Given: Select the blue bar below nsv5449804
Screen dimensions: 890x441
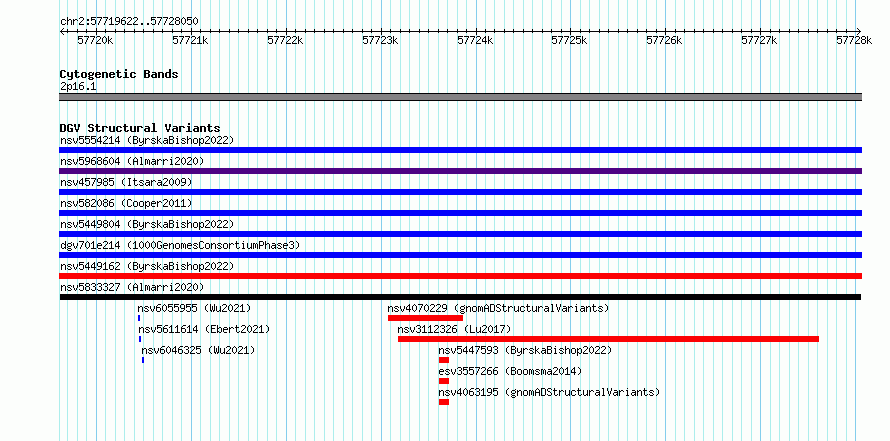Looking at the screenshot, I should 460,234.
